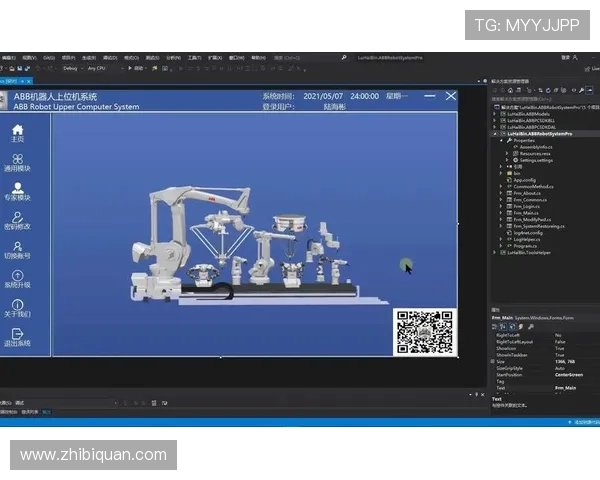This screenshot has width=600, height=480.
Task: Expand the LuHaiBin.ToolsHelper project node
Action: 494,253
